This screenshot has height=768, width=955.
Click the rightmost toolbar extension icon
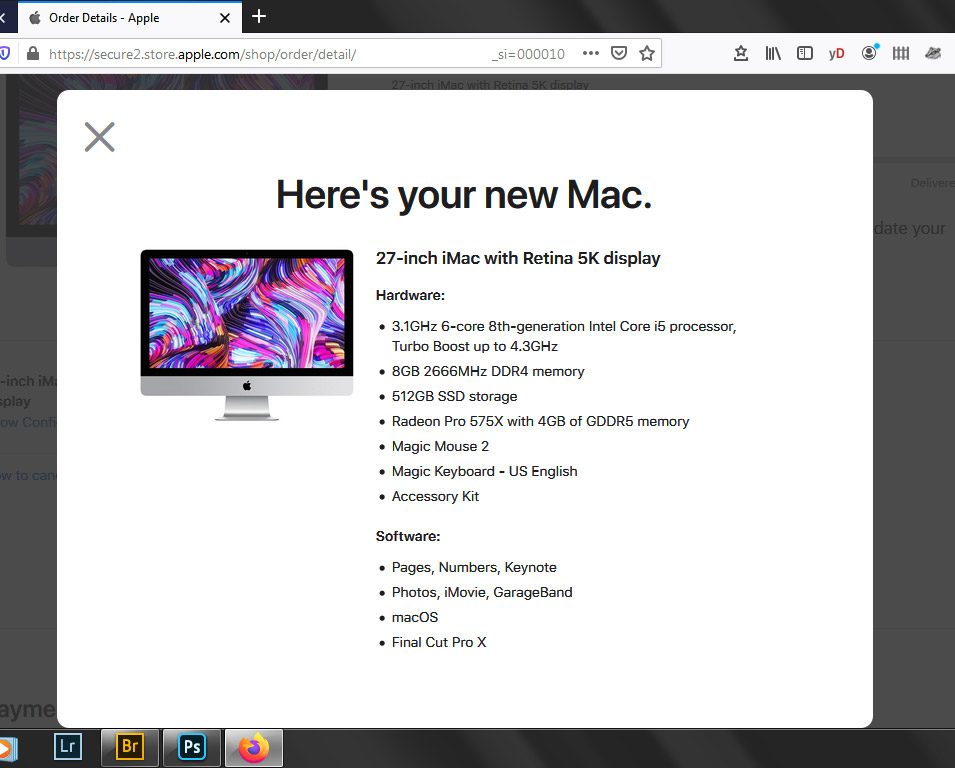pos(933,54)
